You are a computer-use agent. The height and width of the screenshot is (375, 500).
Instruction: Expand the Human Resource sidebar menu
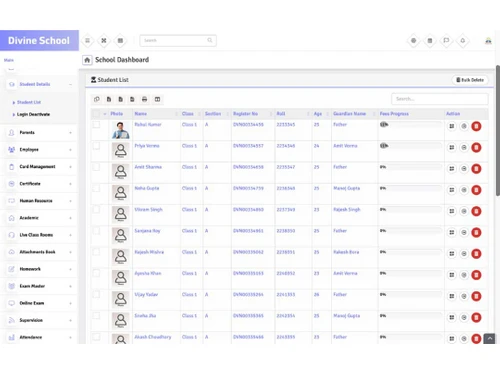click(x=39, y=201)
